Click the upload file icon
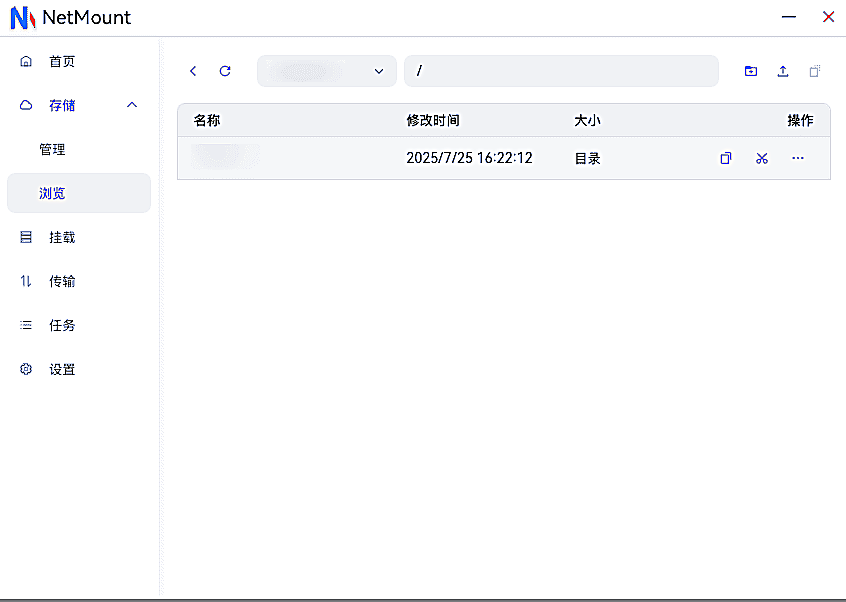The width and height of the screenshot is (846, 602). point(783,71)
